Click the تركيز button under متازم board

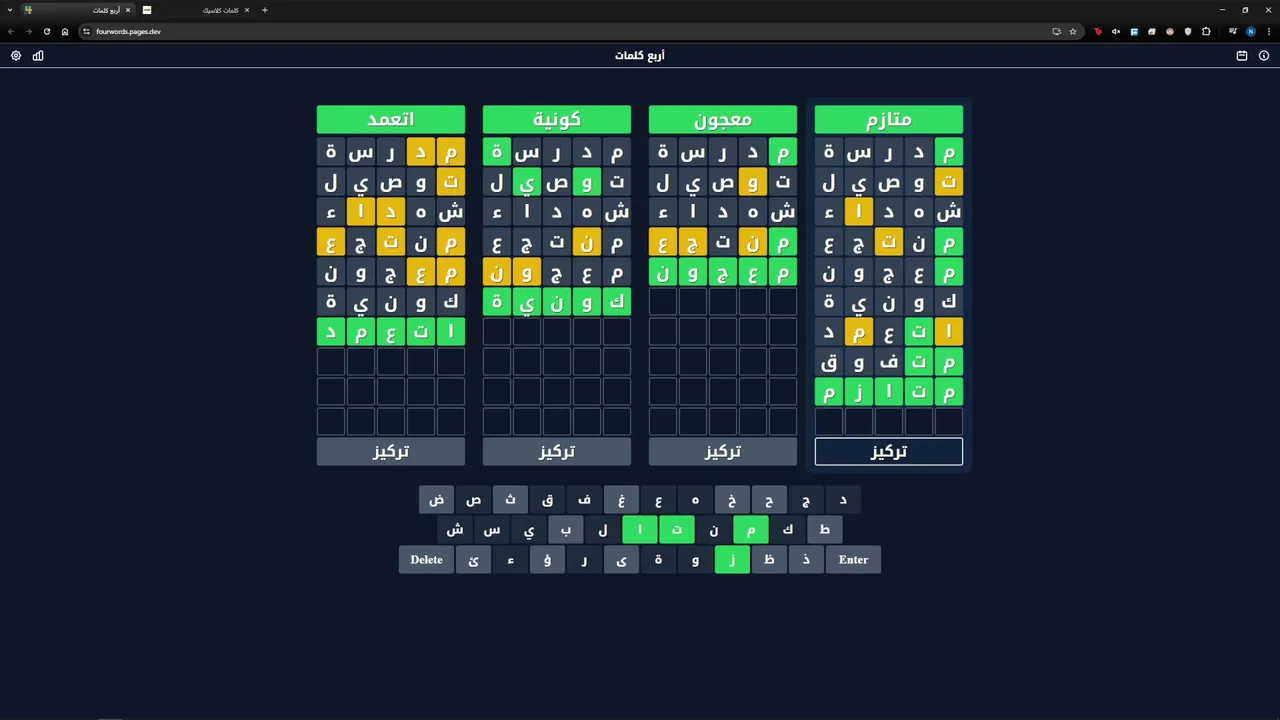[x=889, y=452]
